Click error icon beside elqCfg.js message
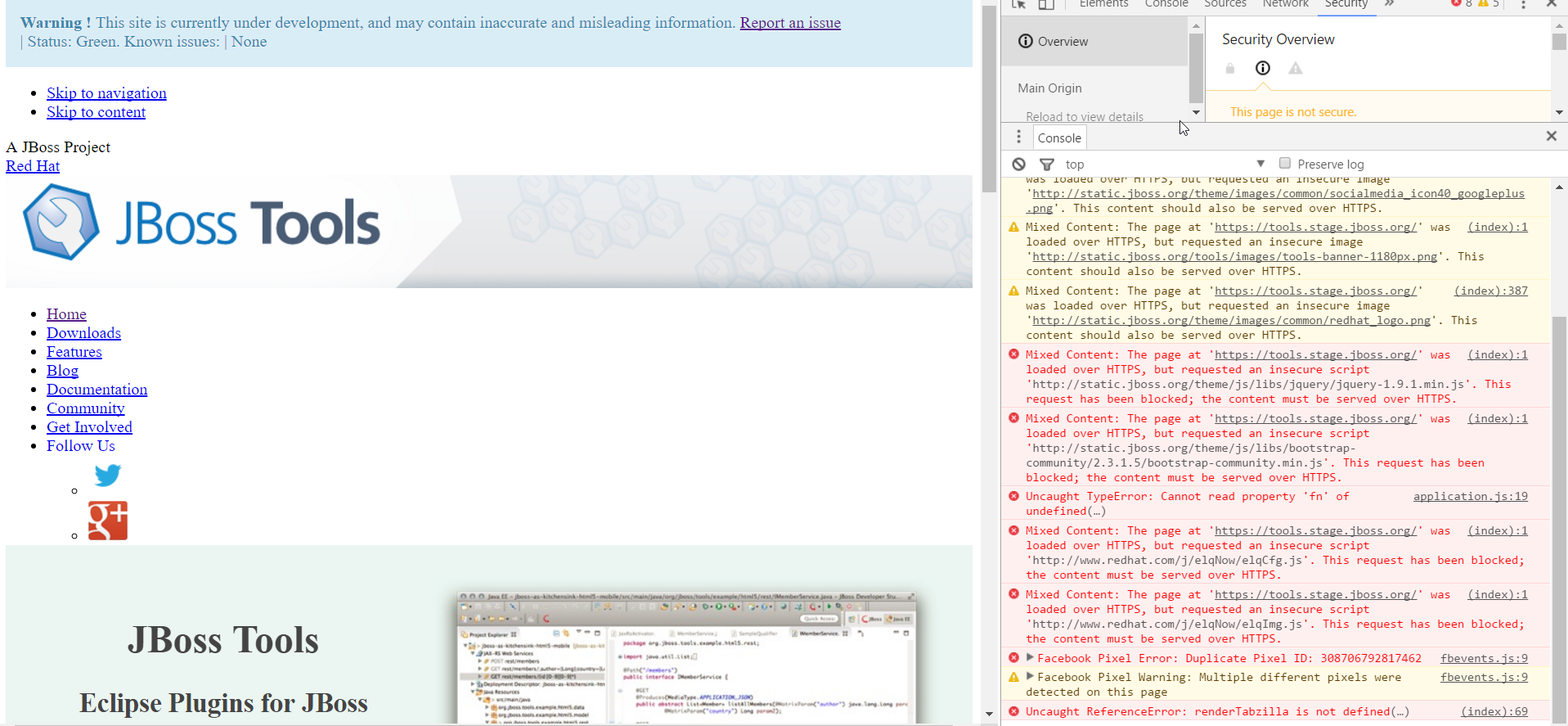This screenshot has height=726, width=1568. tap(1014, 530)
